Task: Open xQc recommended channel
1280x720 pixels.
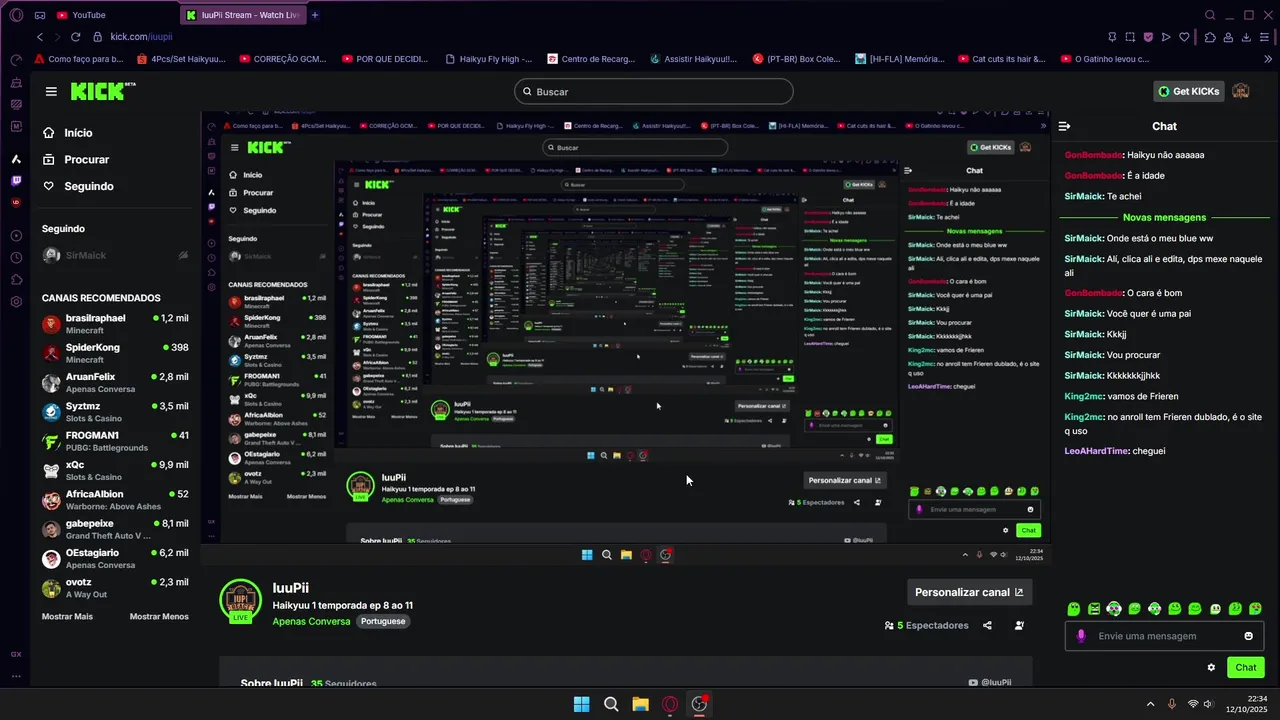Action: (x=116, y=470)
